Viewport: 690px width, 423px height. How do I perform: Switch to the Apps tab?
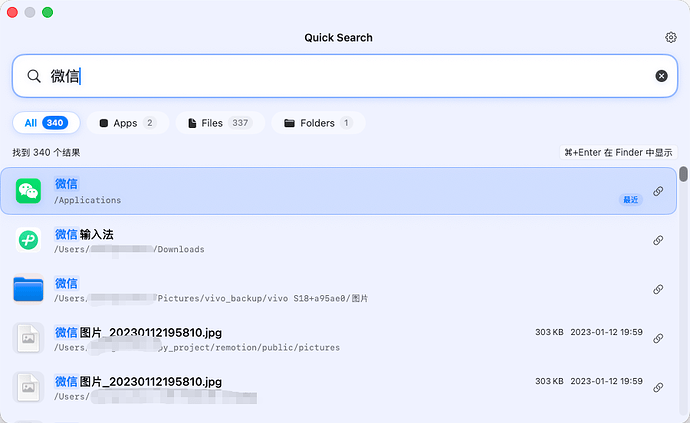coord(128,123)
